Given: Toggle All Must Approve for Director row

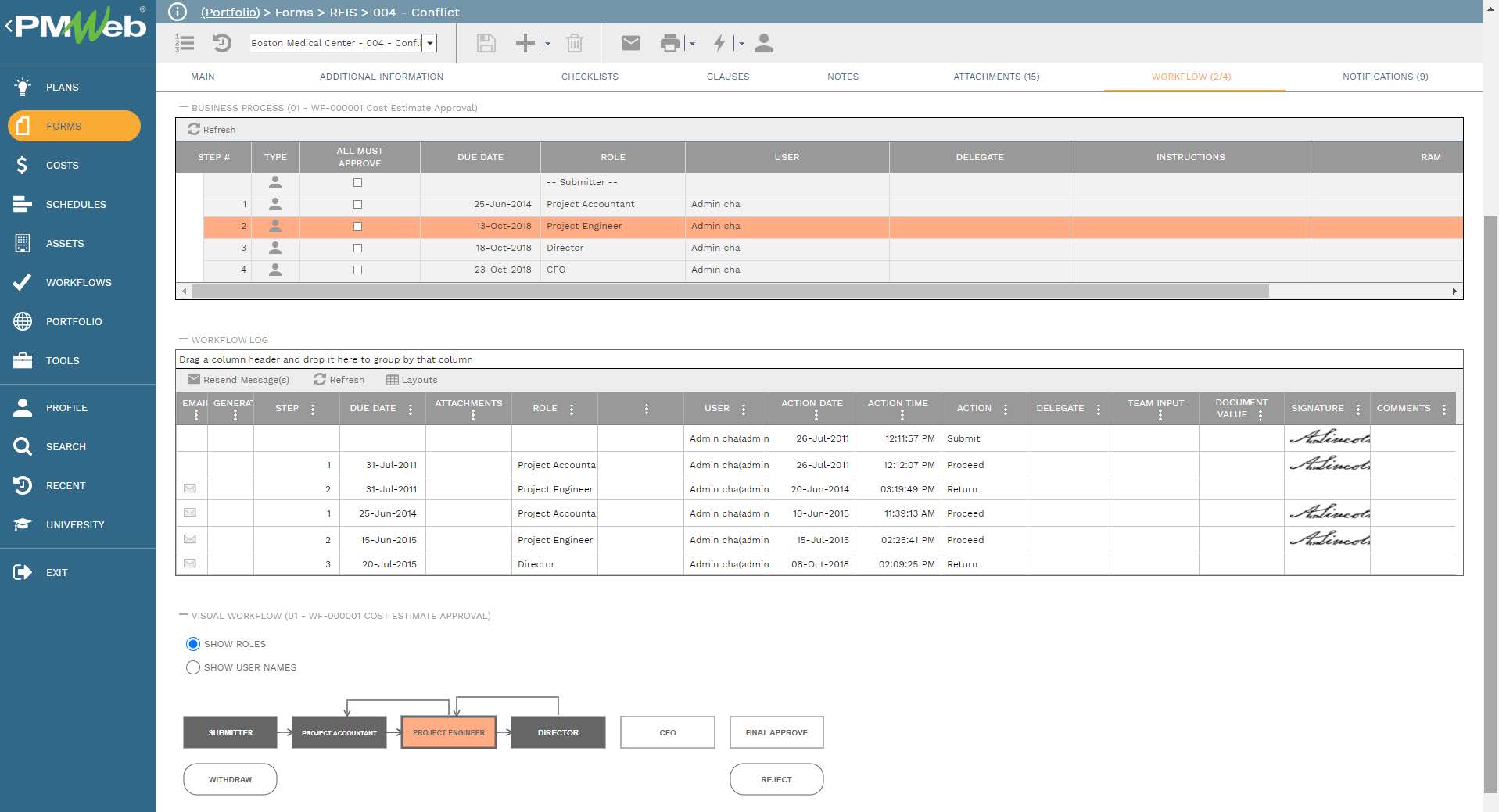Looking at the screenshot, I should click(358, 248).
